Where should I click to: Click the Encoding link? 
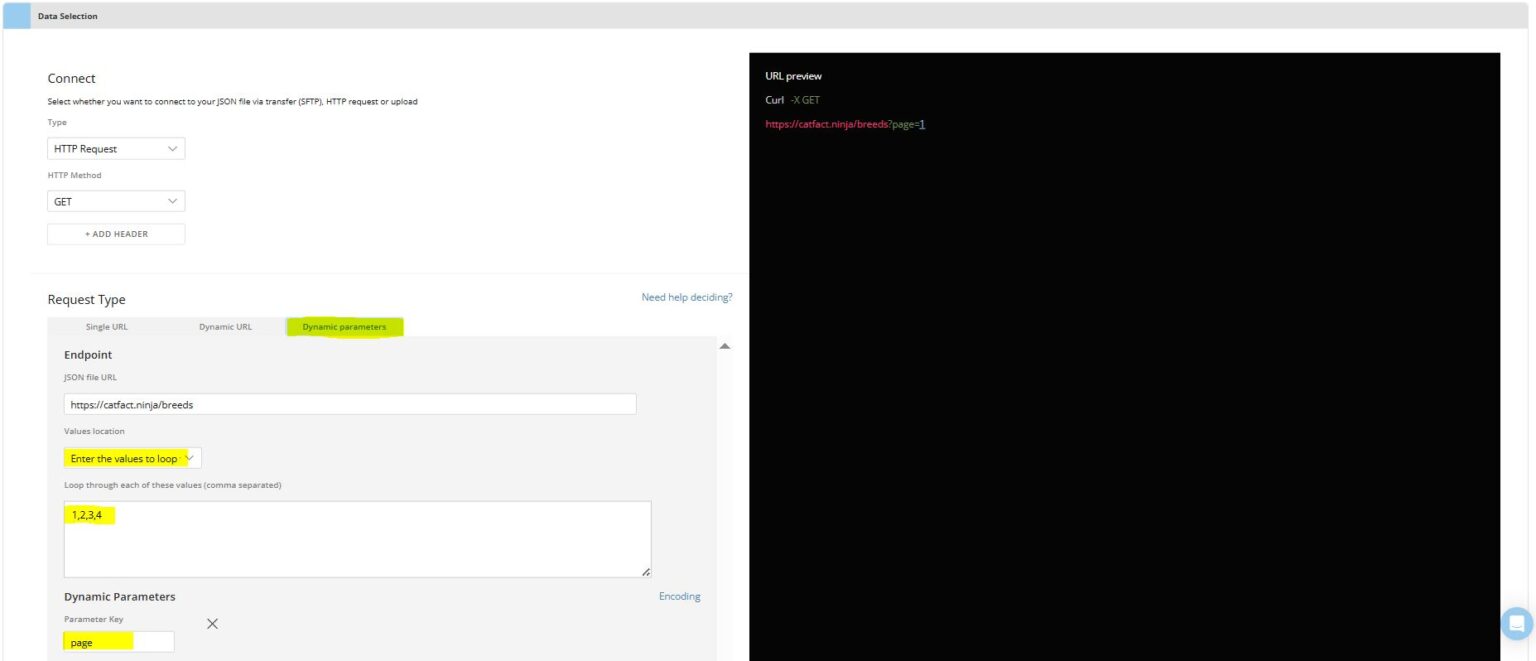click(x=679, y=595)
